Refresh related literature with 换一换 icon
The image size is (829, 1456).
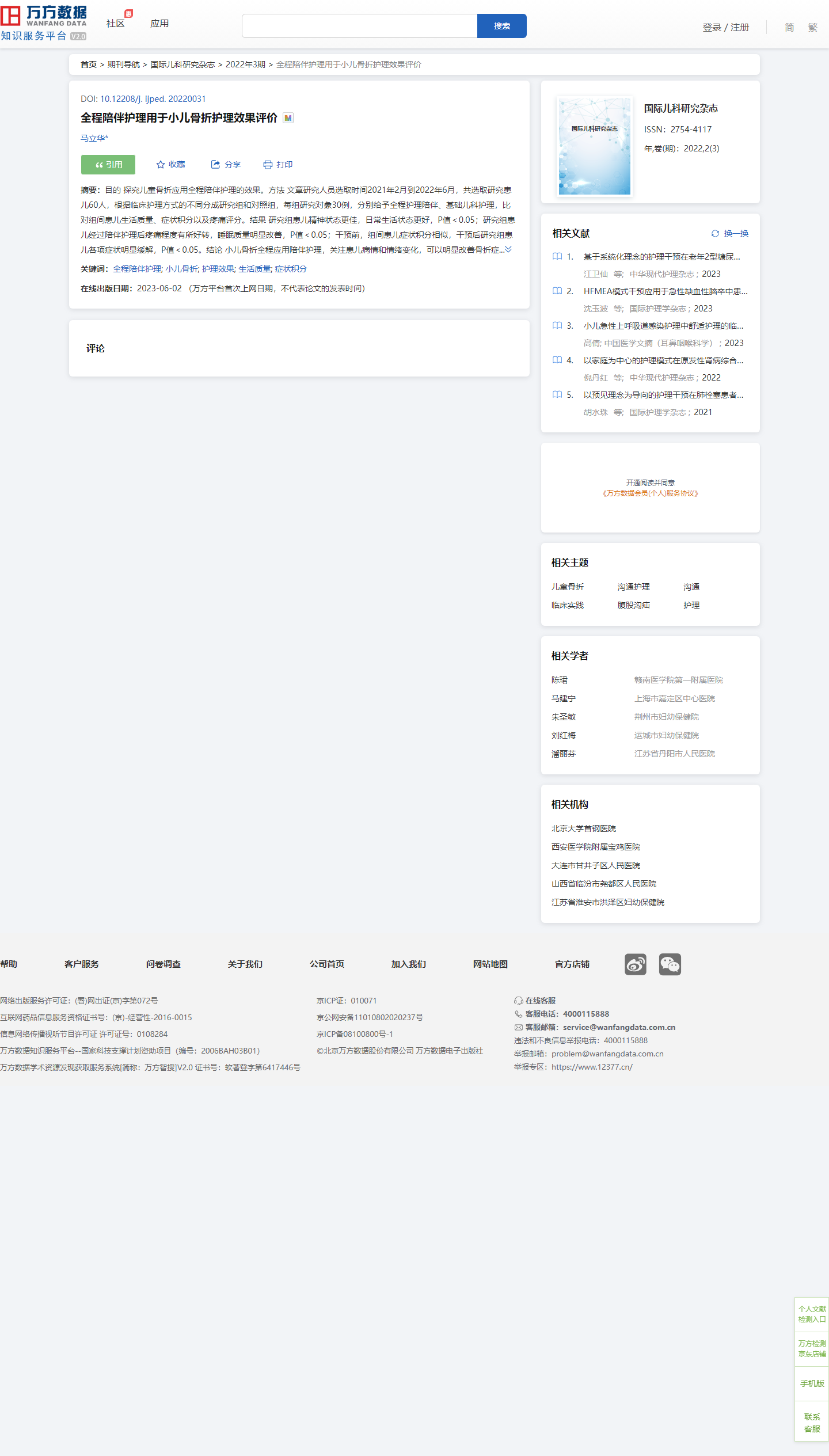tap(715, 234)
